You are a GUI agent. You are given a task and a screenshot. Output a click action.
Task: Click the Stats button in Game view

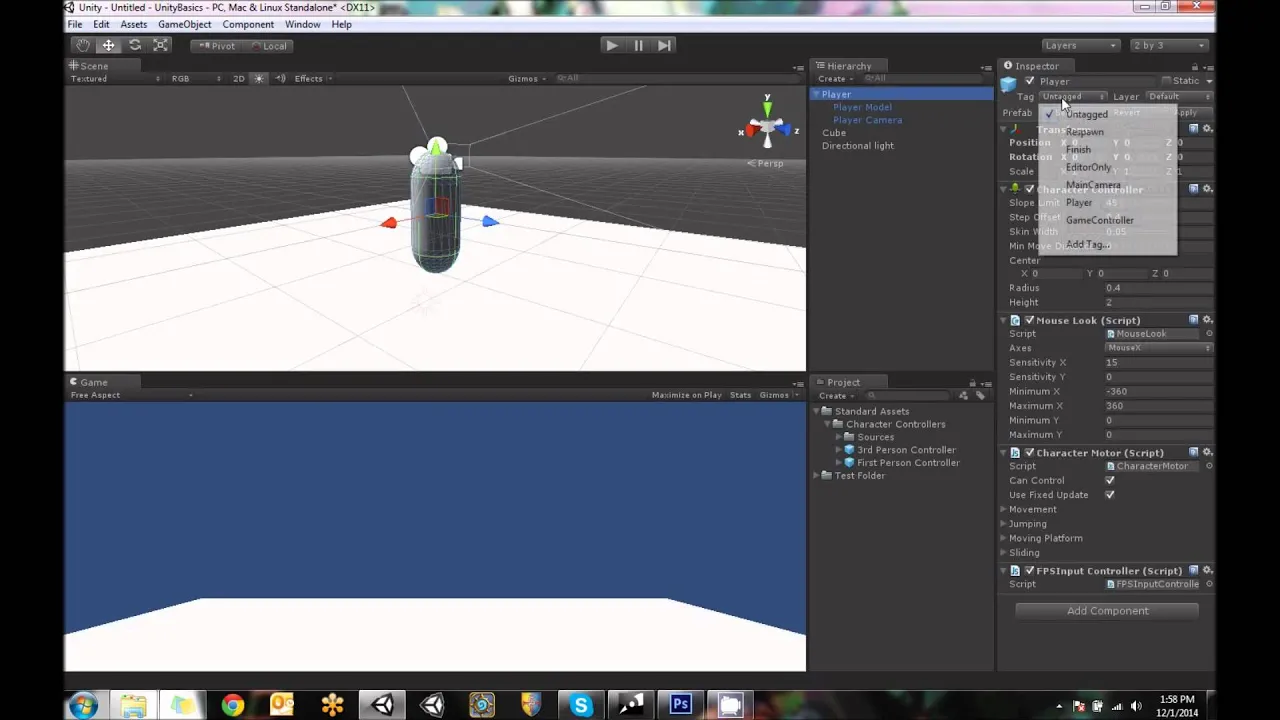740,395
